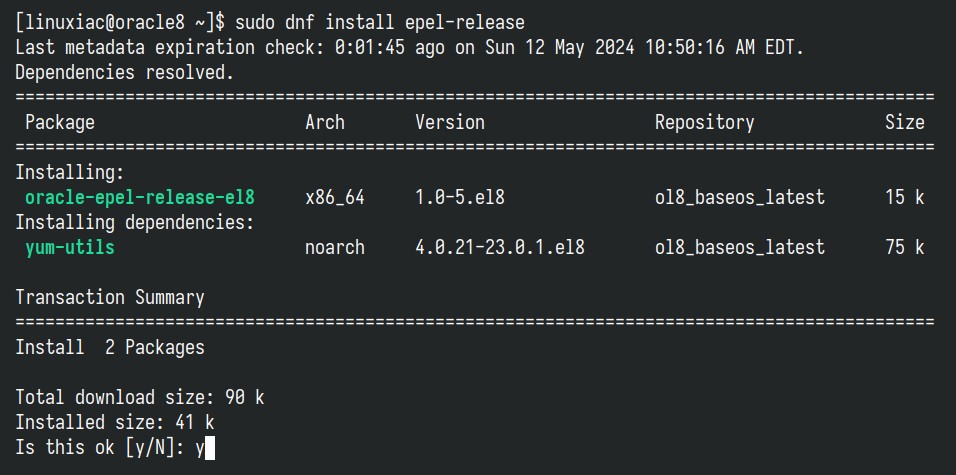Click the [linuxiac@oracle8 ~]$ prompt
Image resolution: width=956 pixels, height=475 pixels.
[x=120, y=23]
